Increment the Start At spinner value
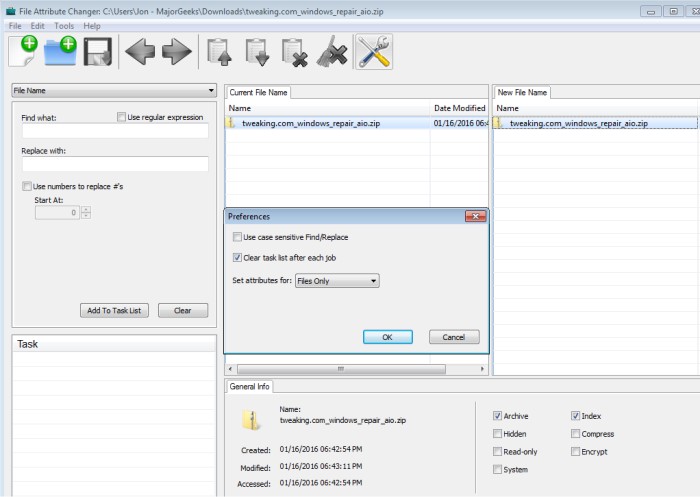Viewport: 700px width, 497px height. [86, 209]
